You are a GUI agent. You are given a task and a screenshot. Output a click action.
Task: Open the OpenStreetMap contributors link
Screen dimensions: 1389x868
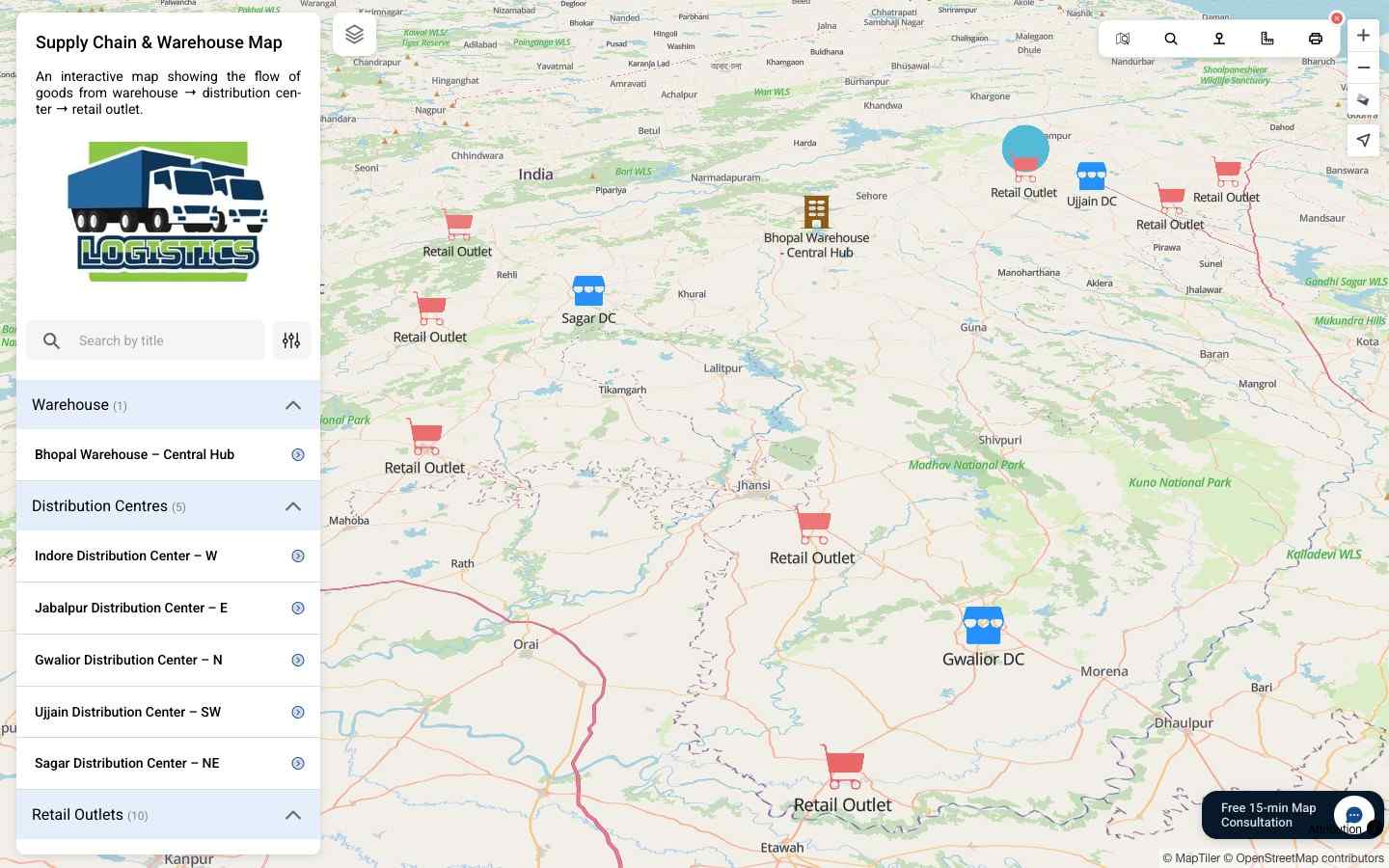coord(1304,858)
